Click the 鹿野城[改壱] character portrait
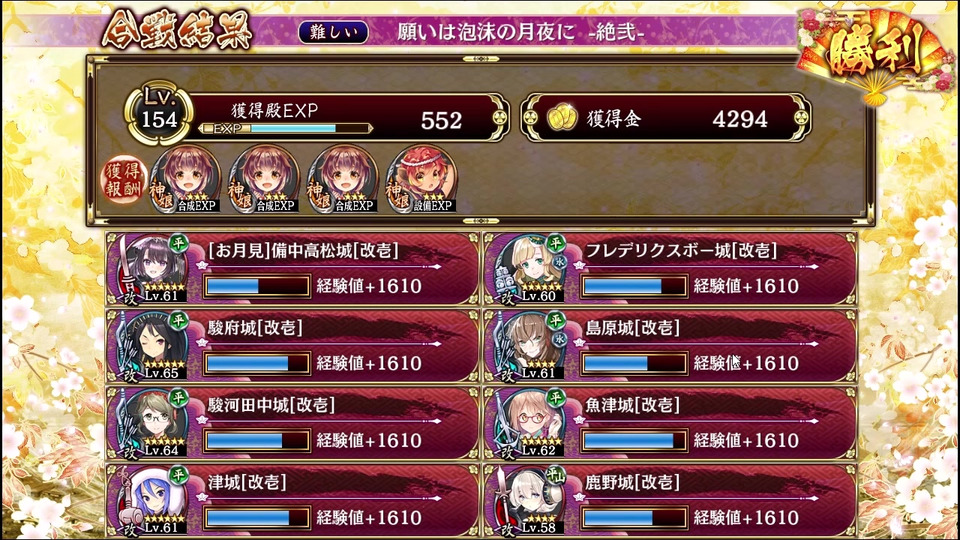 (x=530, y=500)
